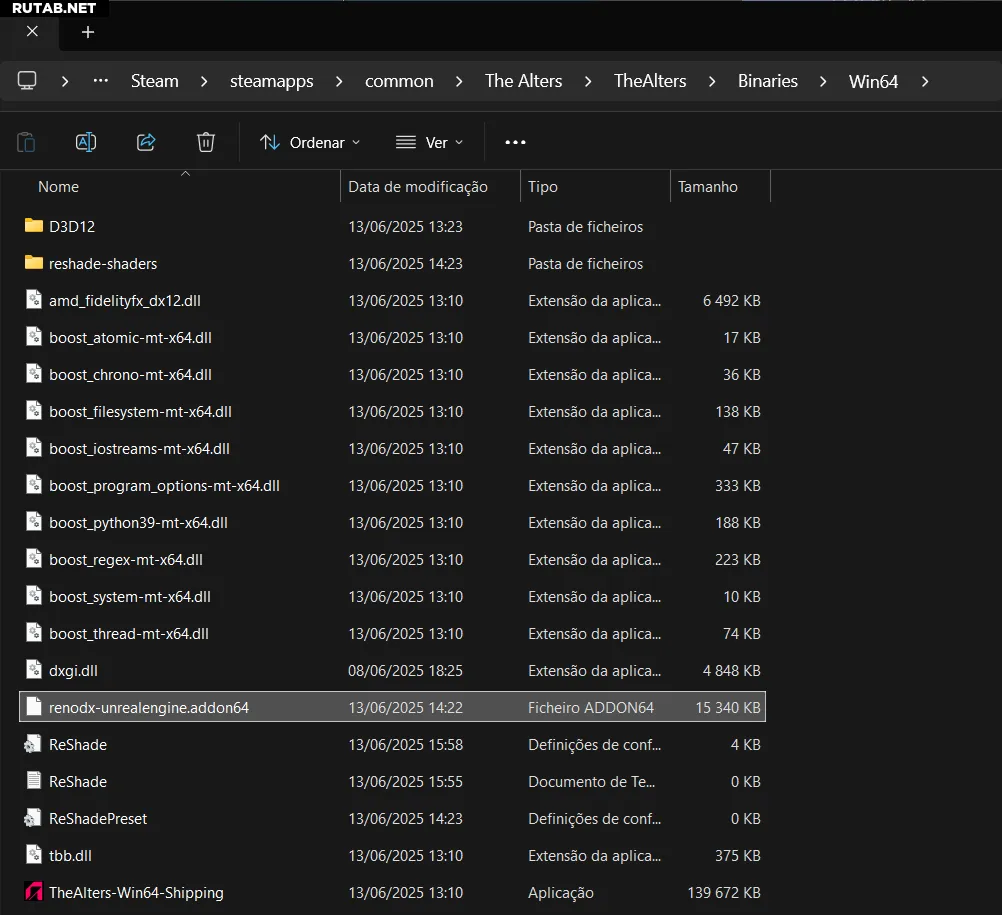Viewport: 1002px width, 915px height.
Task: Click the 139 672 KB size cell
Action: point(724,893)
